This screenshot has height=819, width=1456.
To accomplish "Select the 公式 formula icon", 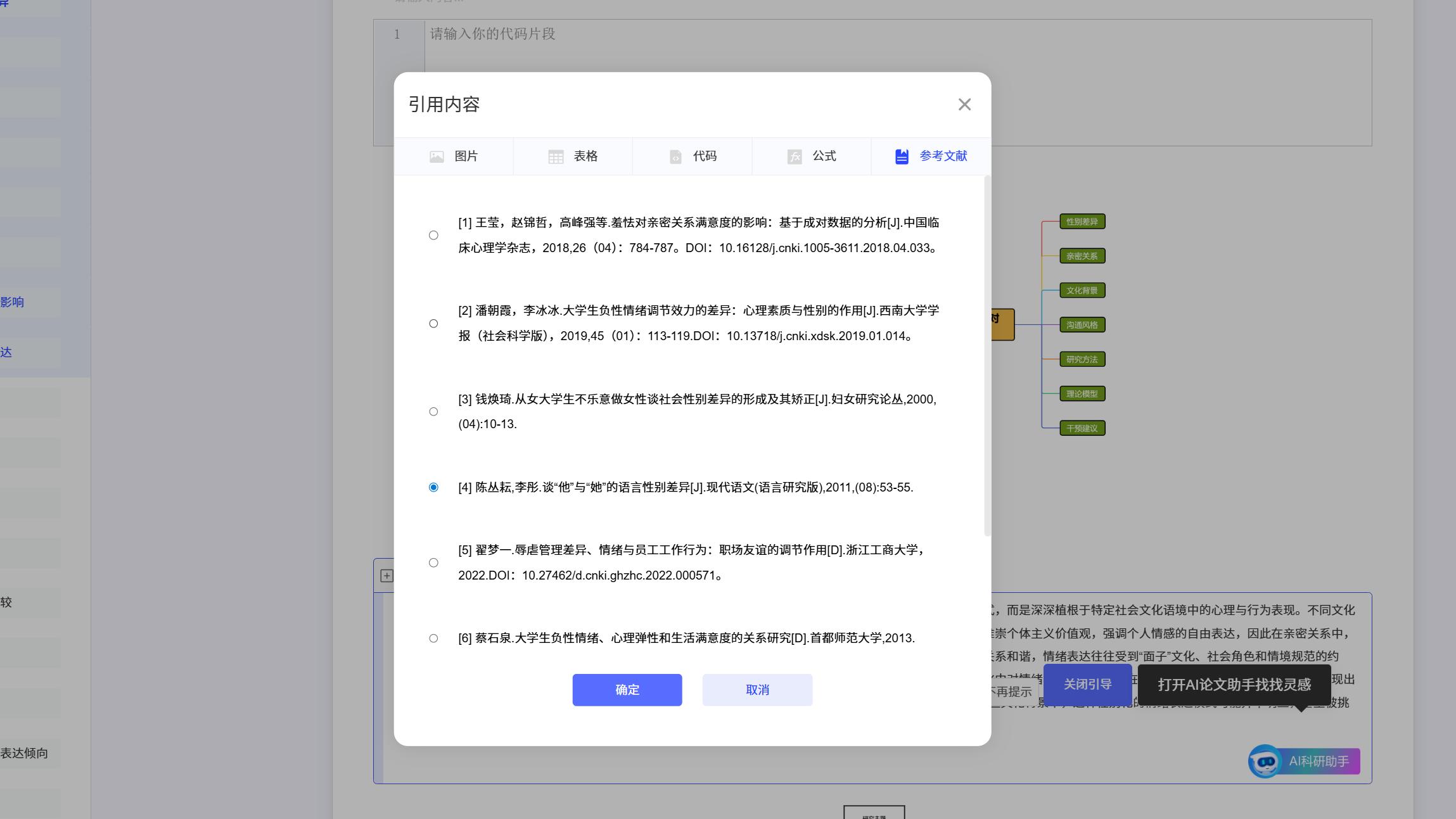I will coord(795,156).
